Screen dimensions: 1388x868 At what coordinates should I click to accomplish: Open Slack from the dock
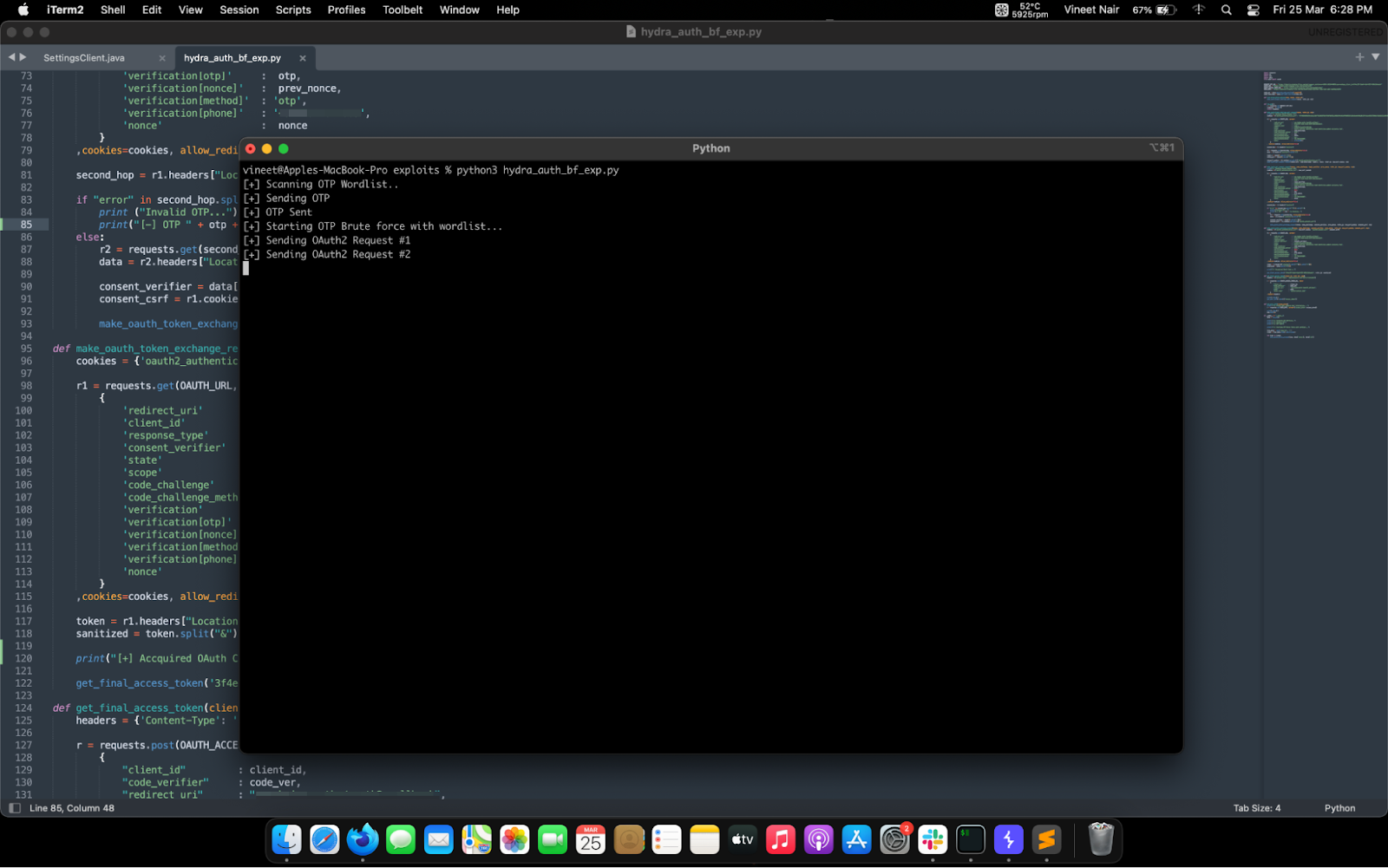[933, 839]
